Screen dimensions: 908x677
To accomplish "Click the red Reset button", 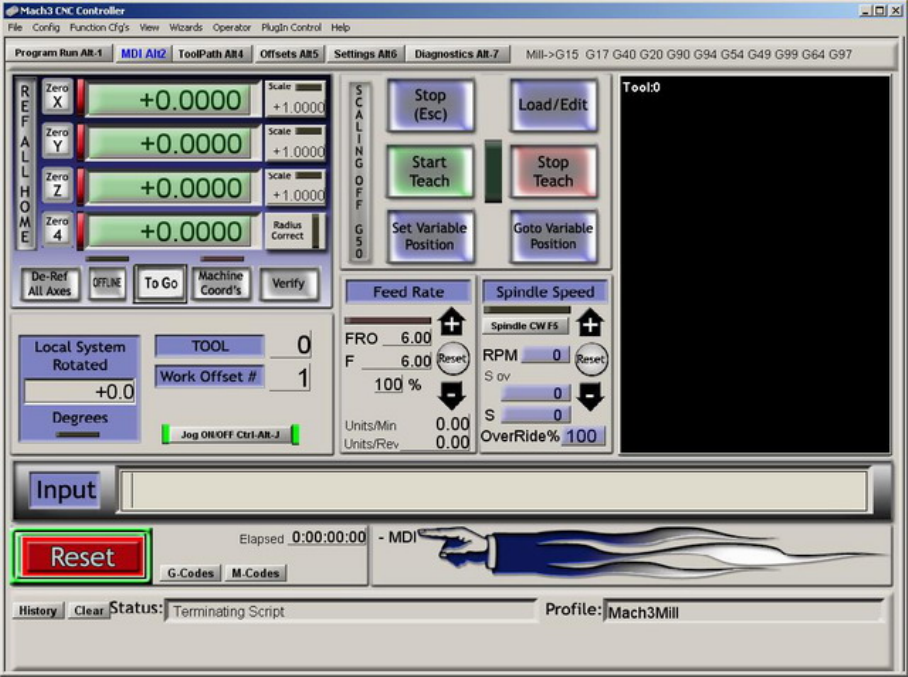I will 82,557.
